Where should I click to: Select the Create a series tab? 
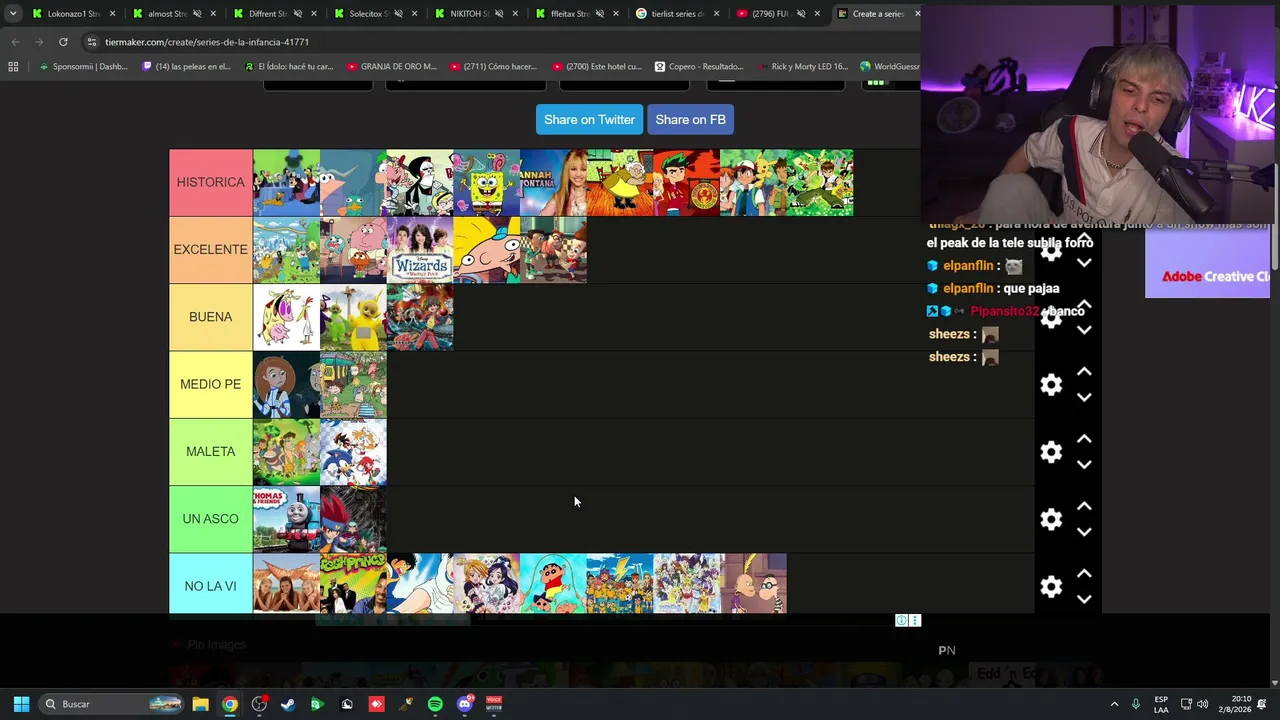pos(877,14)
